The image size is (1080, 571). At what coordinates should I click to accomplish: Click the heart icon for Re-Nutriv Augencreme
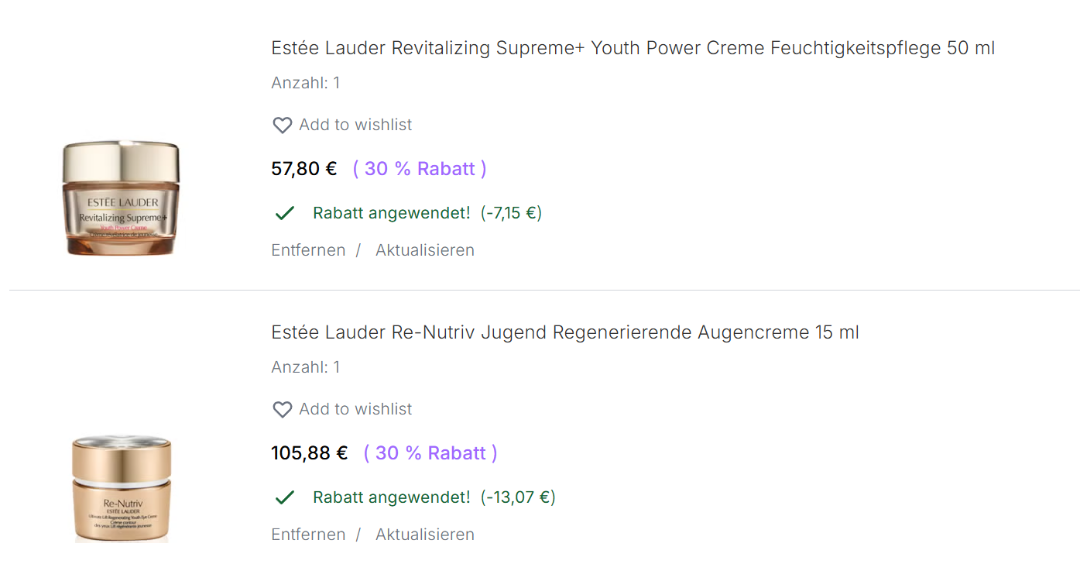282,409
